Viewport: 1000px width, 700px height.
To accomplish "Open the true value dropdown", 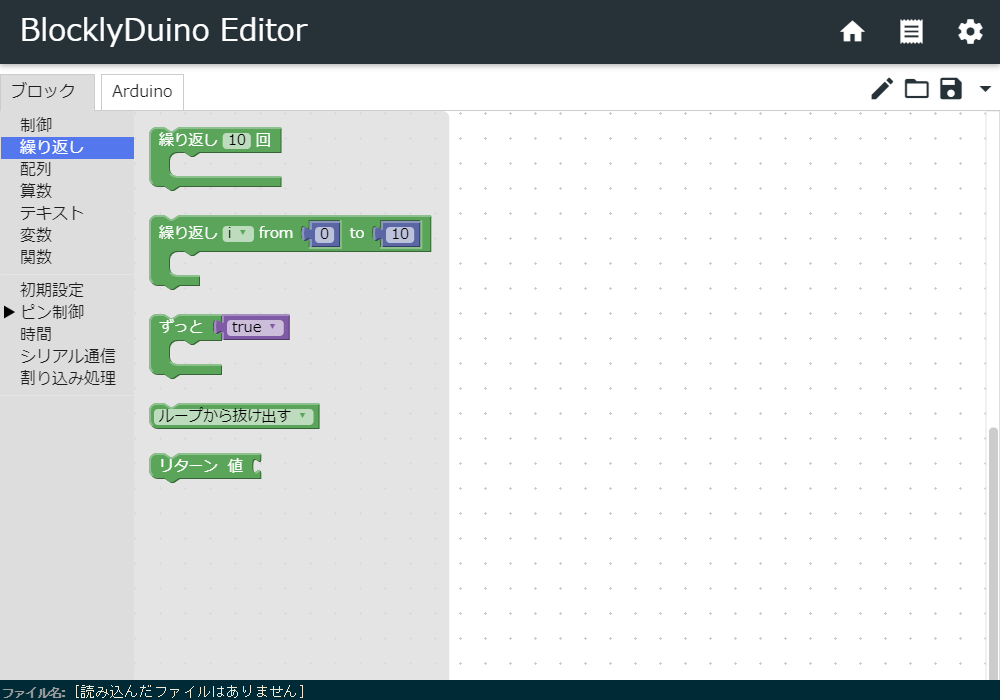I will (x=257, y=327).
